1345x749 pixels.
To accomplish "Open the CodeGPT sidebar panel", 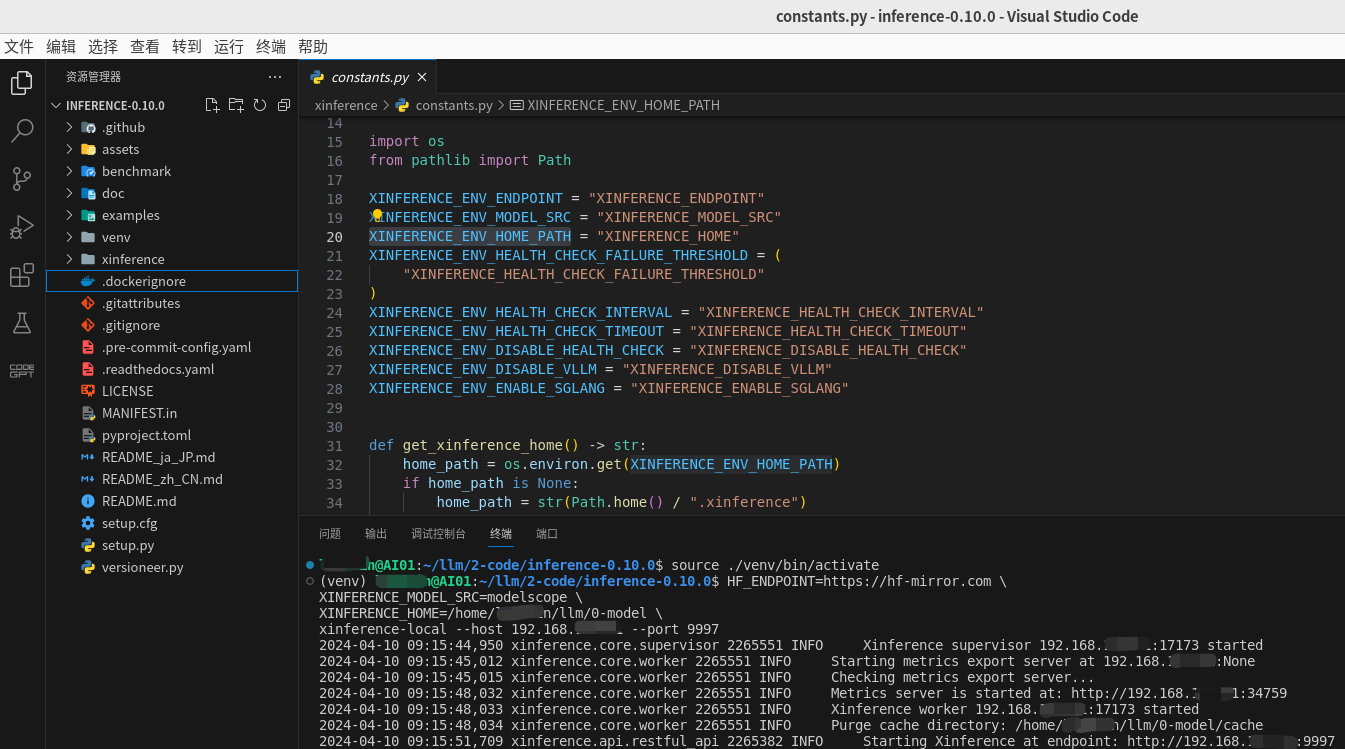I will [x=22, y=371].
